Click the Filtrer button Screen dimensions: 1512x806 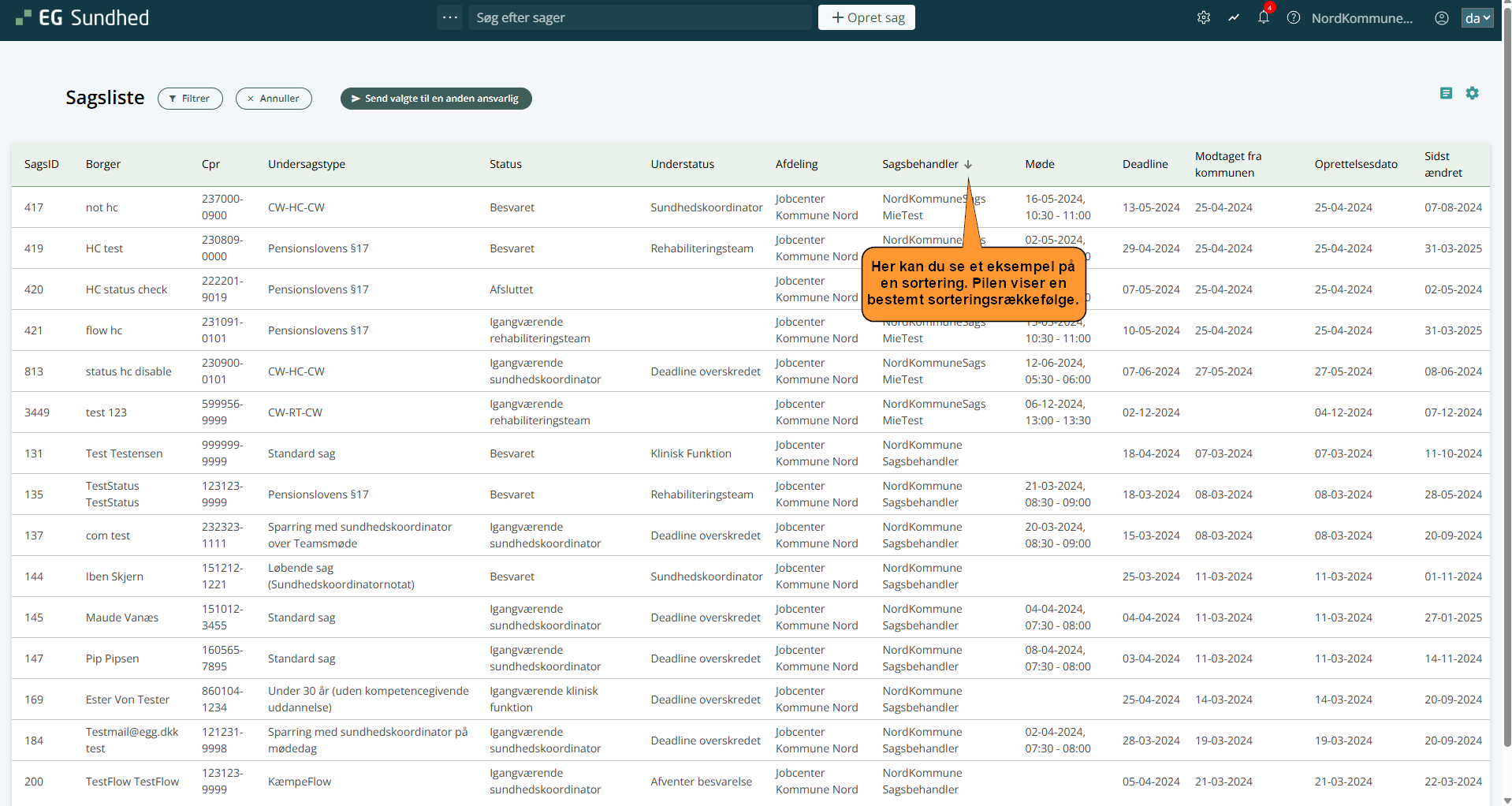(190, 99)
